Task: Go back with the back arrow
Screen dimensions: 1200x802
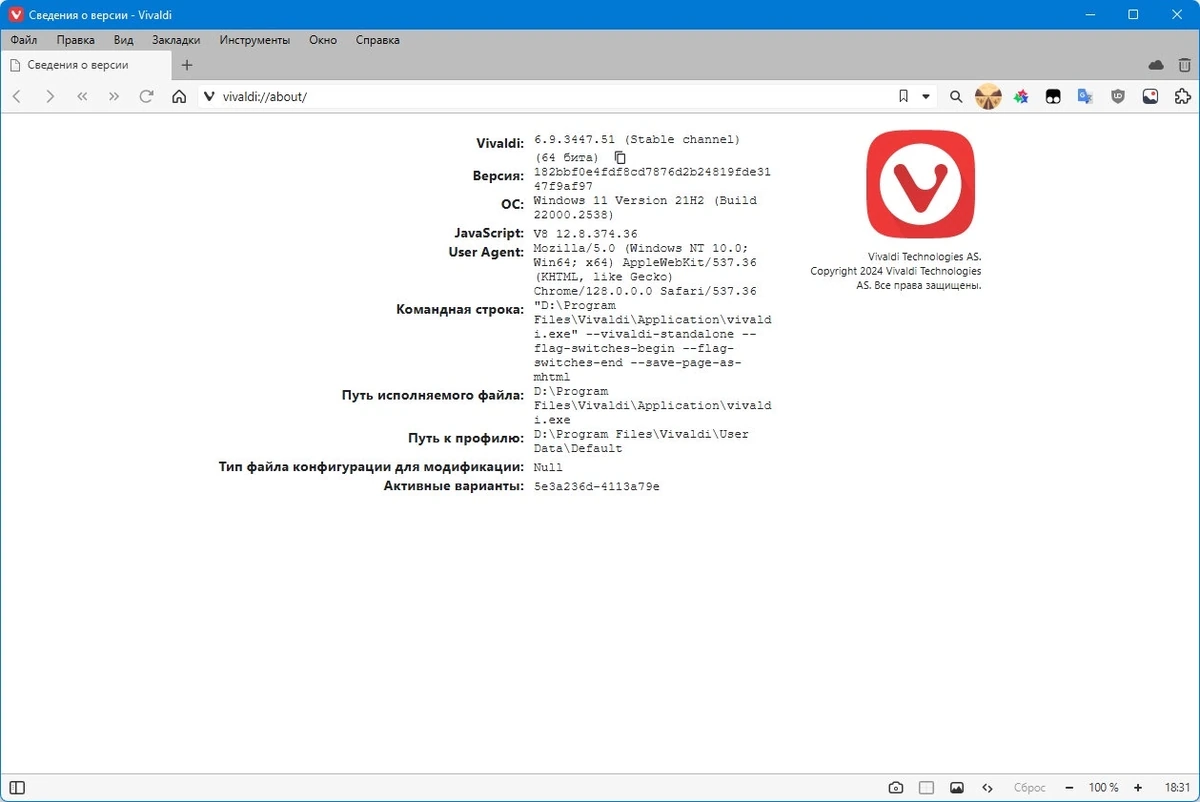Action: tap(17, 97)
